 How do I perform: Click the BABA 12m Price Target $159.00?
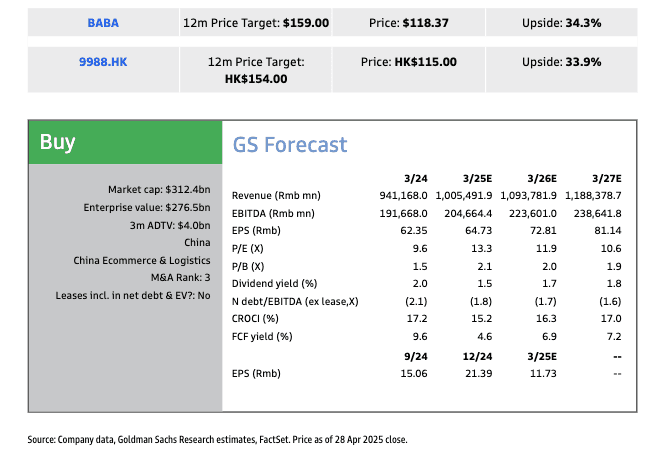click(x=256, y=22)
